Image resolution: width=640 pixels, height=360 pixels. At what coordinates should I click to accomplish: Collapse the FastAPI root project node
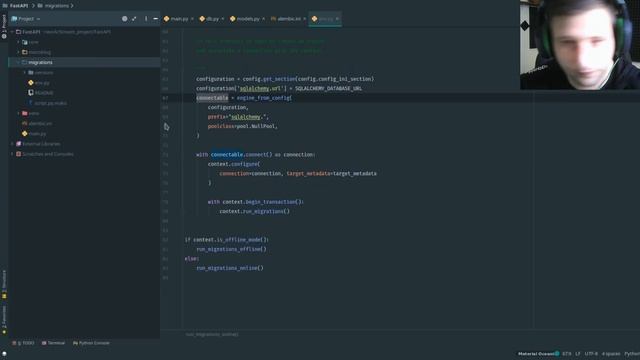tap(12, 32)
